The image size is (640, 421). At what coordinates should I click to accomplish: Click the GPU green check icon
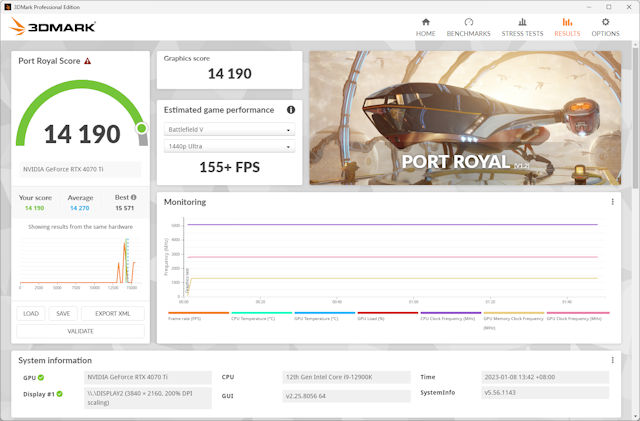click(x=41, y=378)
